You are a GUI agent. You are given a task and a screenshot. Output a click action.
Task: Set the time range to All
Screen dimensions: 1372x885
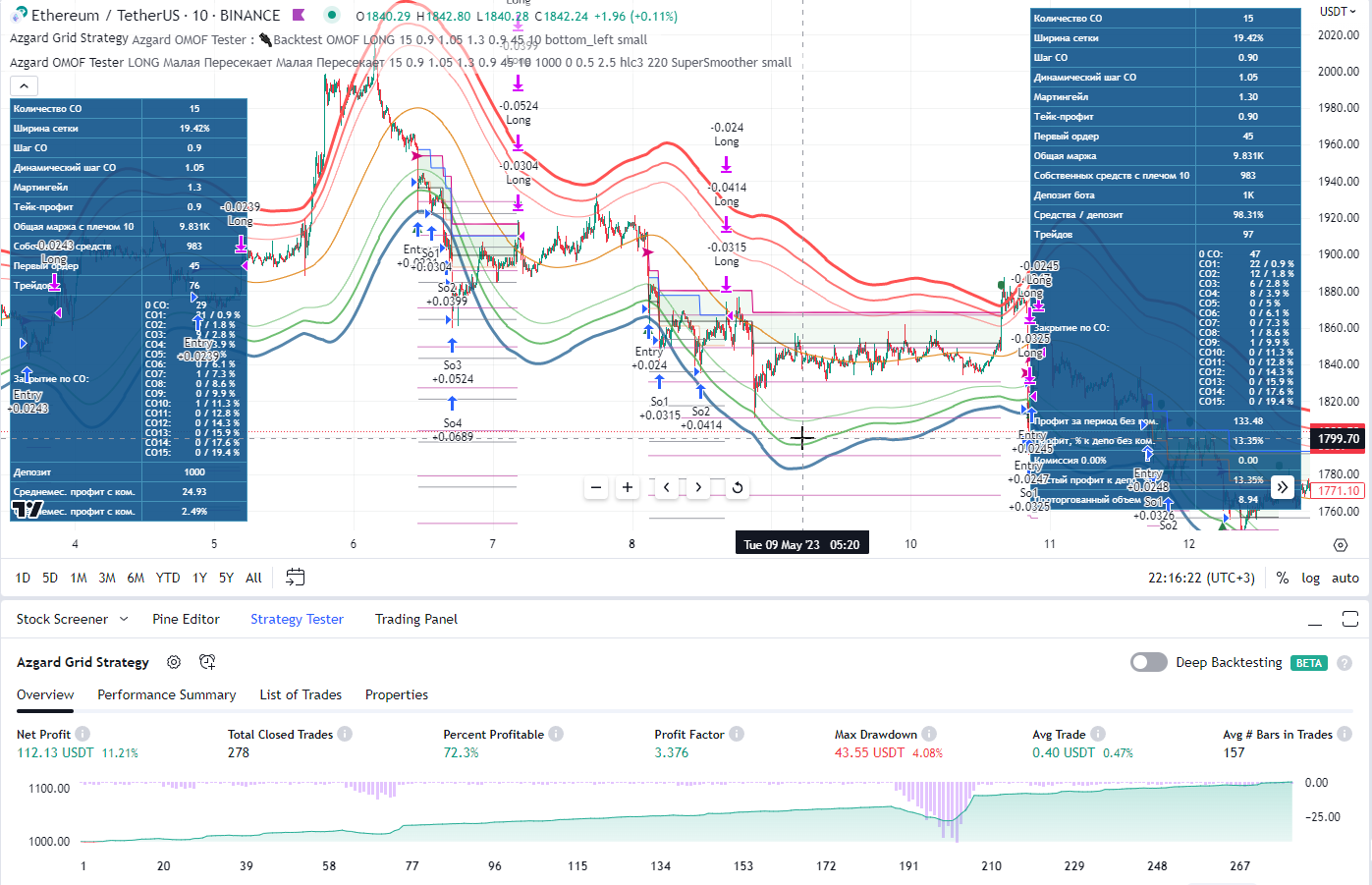[x=253, y=578]
